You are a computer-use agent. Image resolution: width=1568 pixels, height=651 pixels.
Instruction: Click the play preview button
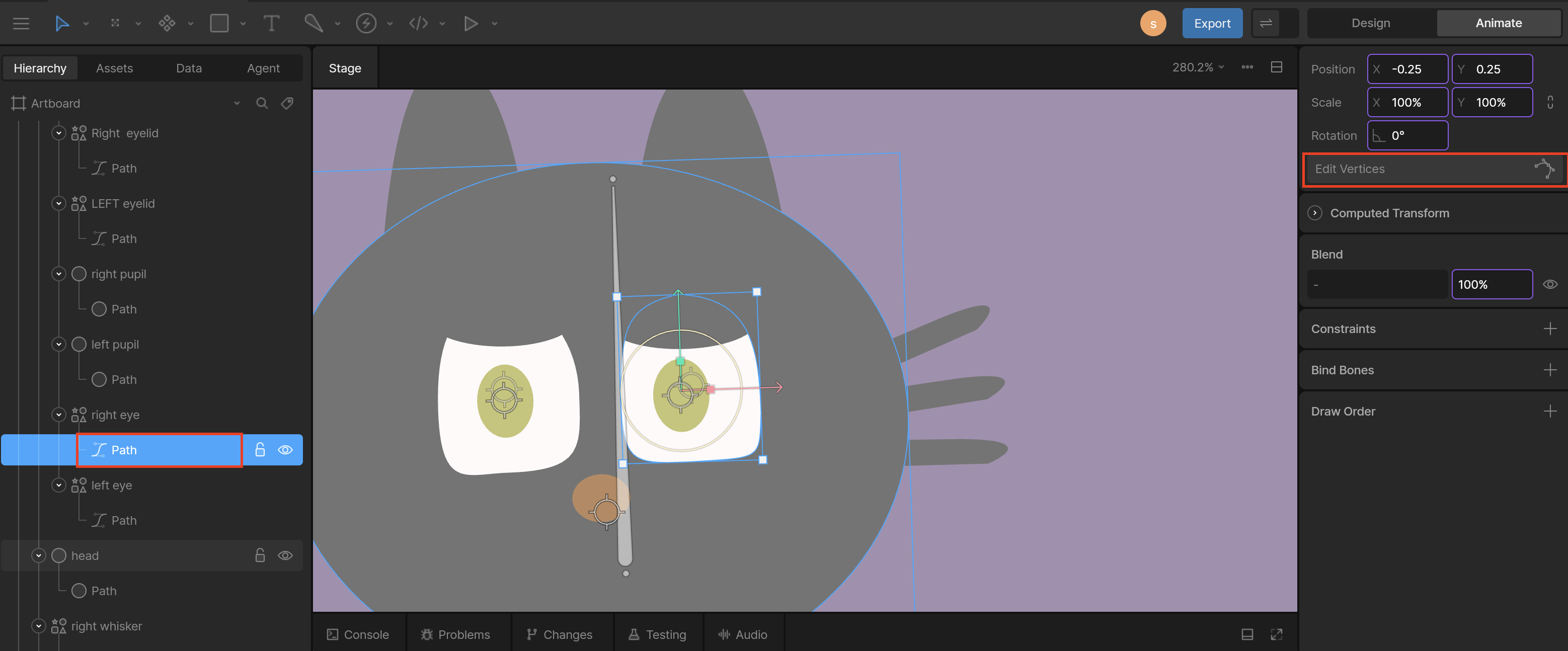471,23
